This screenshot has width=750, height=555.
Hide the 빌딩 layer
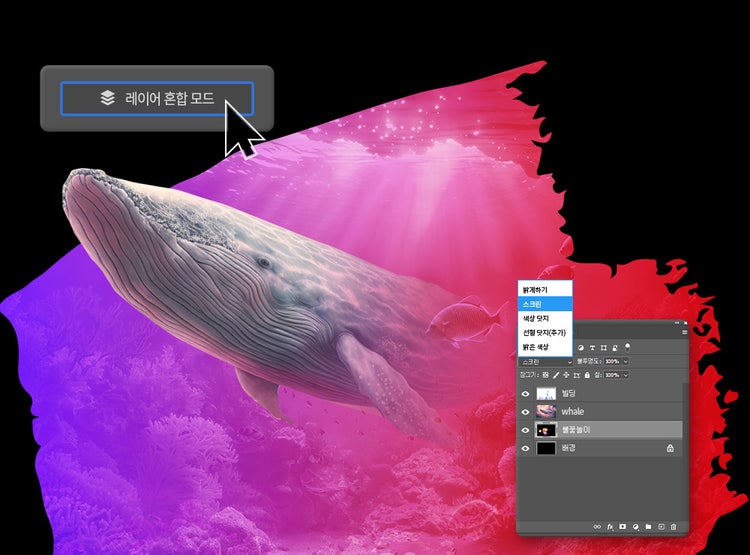click(x=526, y=394)
